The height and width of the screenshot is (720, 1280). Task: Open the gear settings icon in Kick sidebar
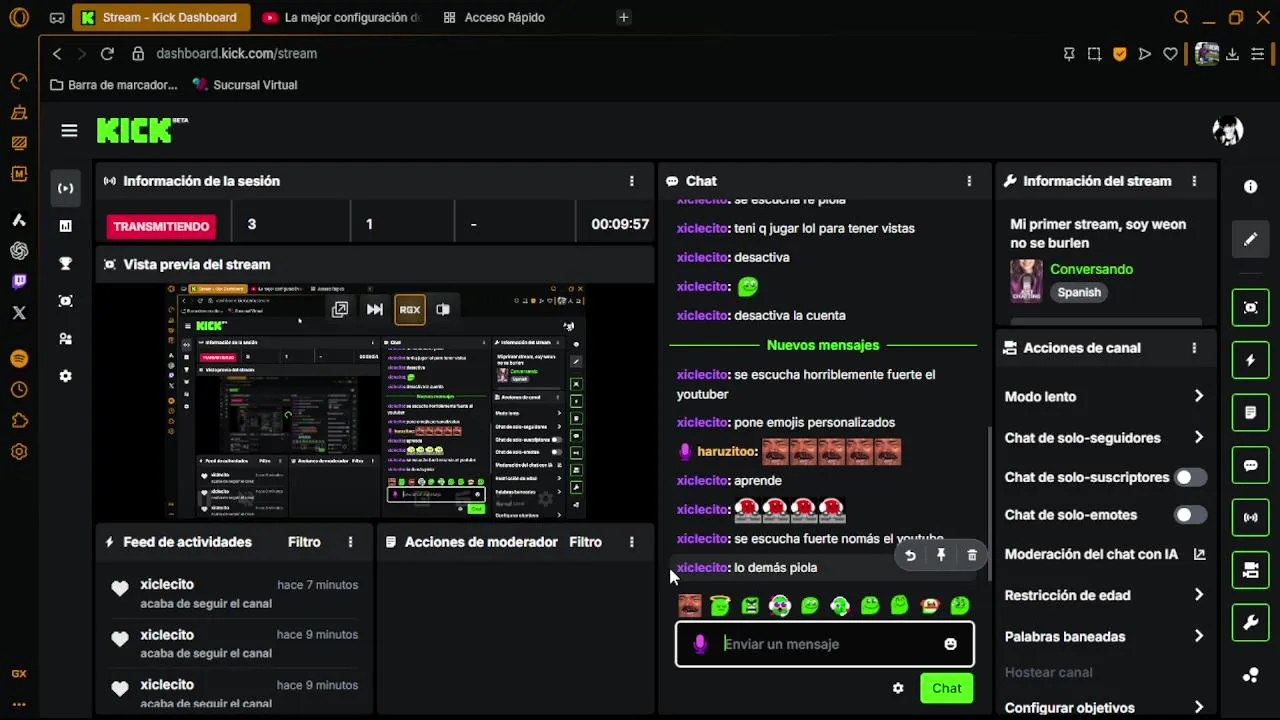click(x=66, y=376)
